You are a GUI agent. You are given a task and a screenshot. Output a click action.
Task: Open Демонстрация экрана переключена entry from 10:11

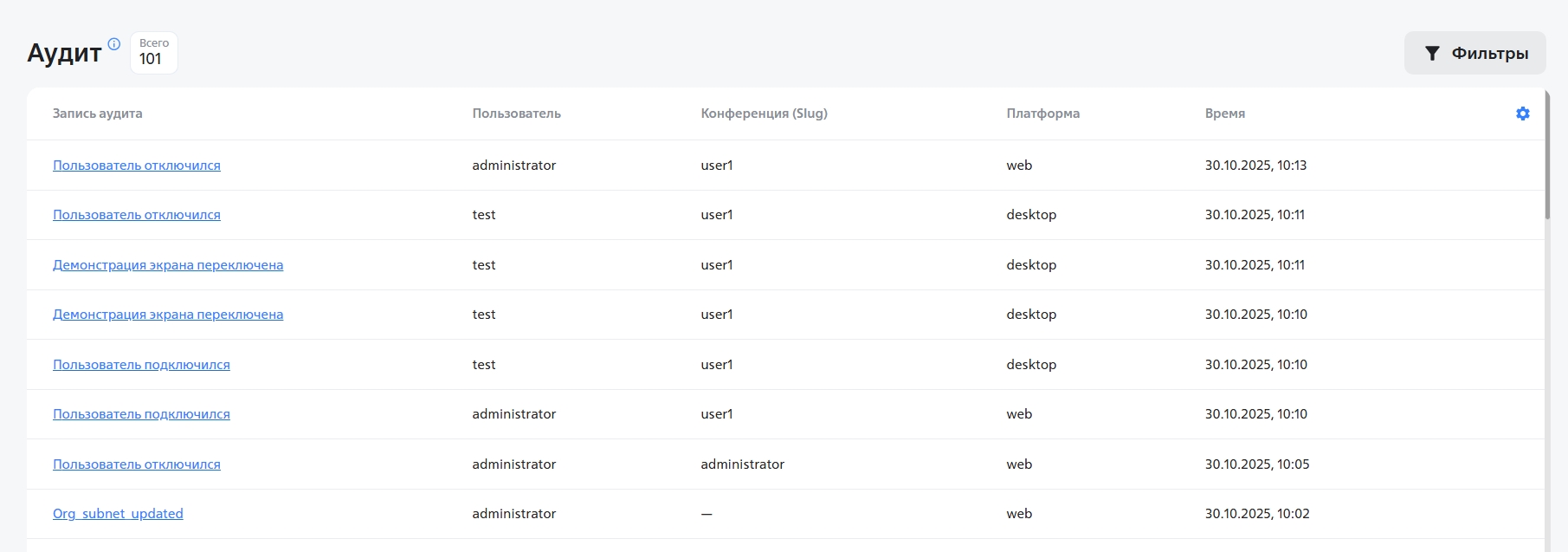click(168, 265)
